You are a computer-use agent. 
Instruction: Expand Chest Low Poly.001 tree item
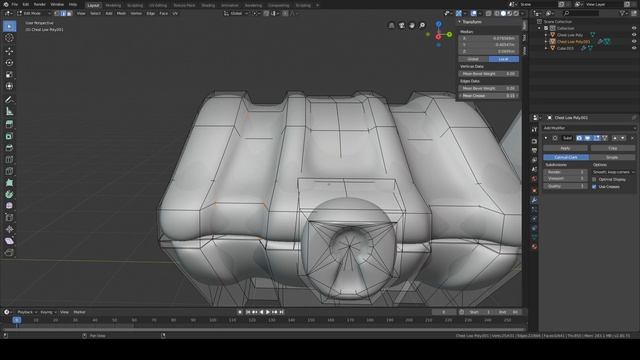tap(546, 42)
